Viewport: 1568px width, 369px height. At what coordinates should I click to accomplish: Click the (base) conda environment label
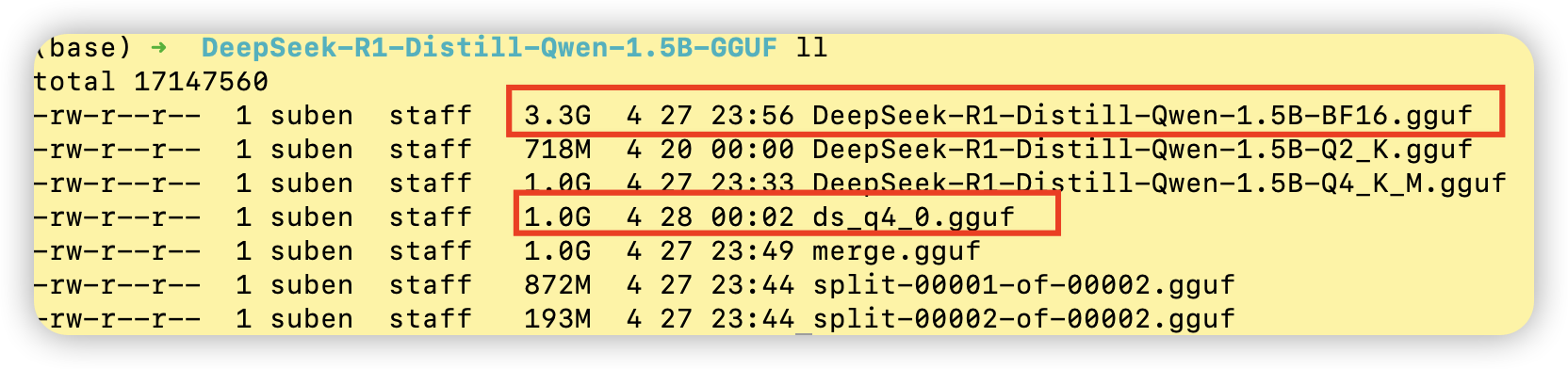[x=83, y=48]
